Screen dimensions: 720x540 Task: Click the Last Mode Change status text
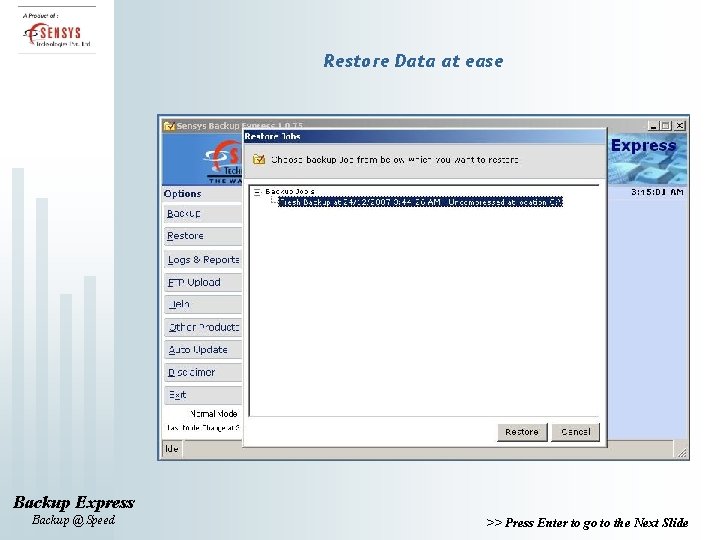[x=202, y=428]
